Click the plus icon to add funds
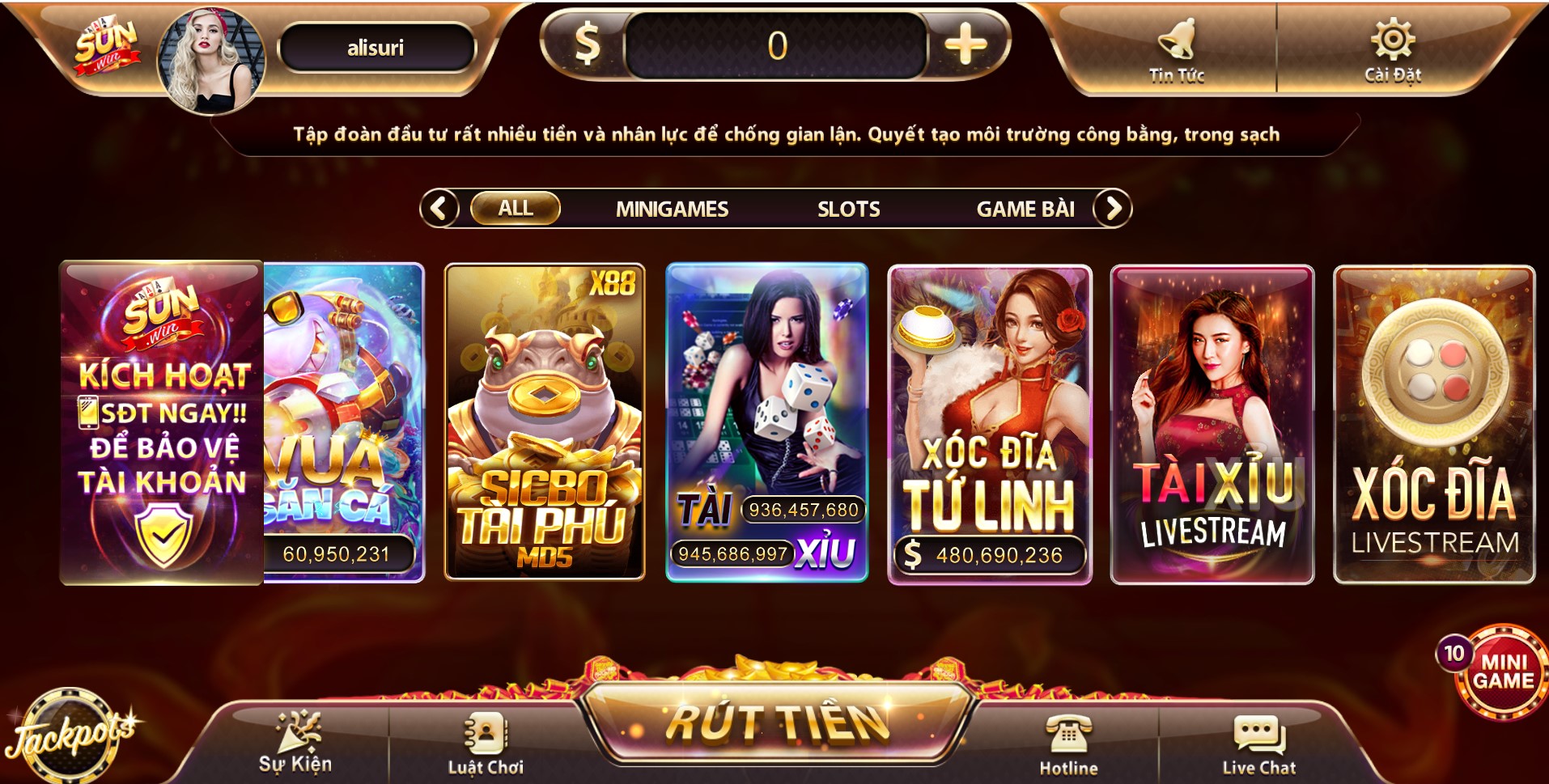 (x=966, y=44)
